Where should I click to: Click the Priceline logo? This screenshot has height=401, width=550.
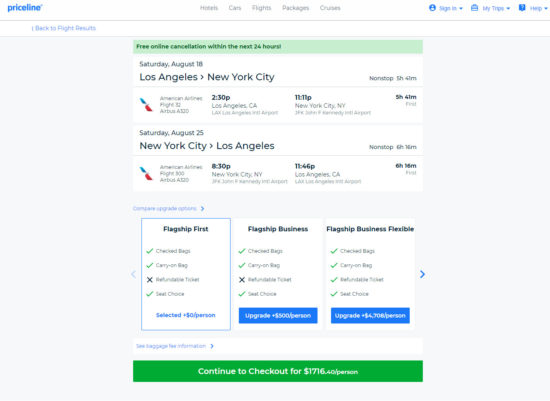(25, 8)
